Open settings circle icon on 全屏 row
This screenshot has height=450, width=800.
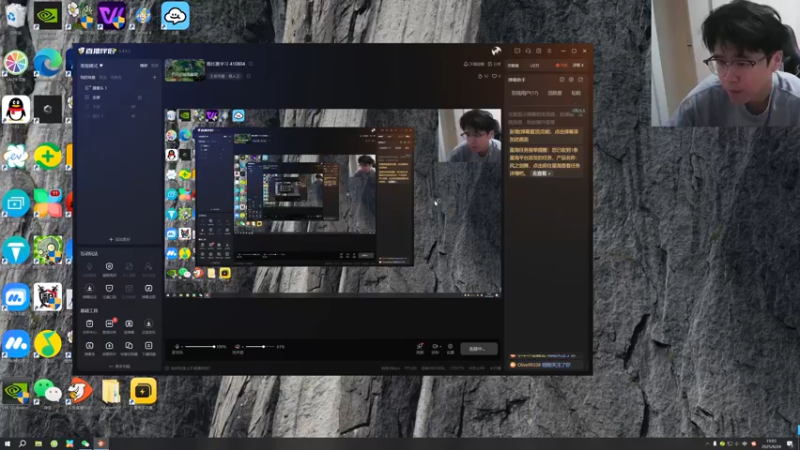point(139,97)
